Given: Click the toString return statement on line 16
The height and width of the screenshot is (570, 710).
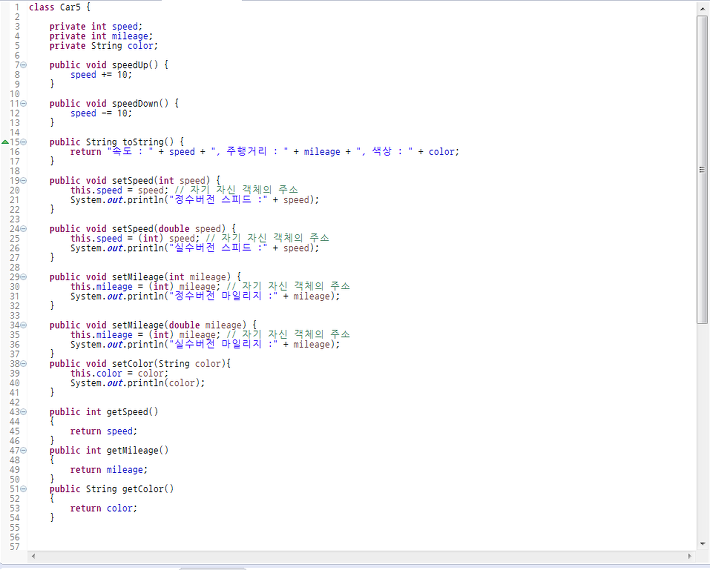Looking at the screenshot, I should pos(264,152).
